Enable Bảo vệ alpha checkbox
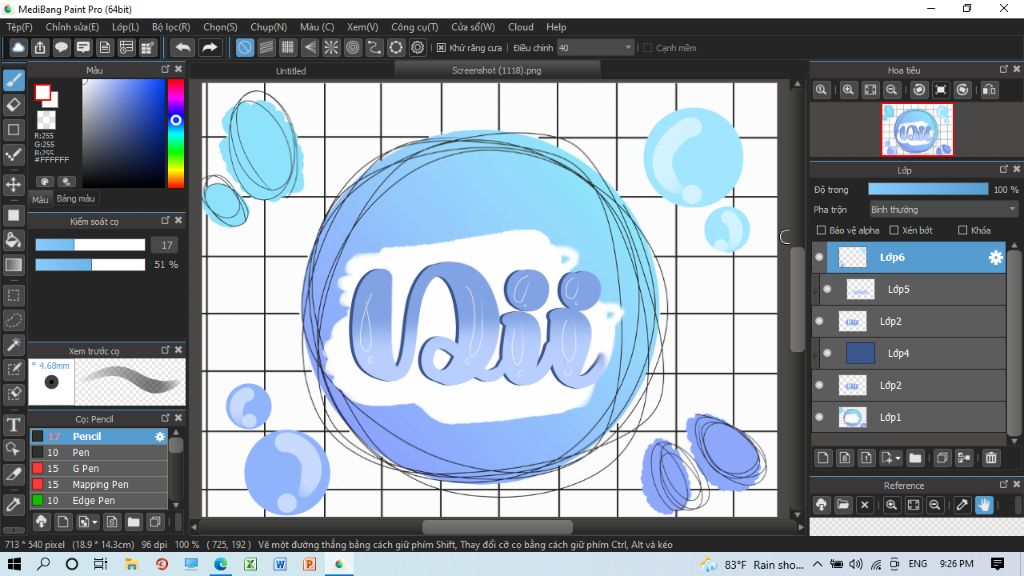 pos(822,230)
